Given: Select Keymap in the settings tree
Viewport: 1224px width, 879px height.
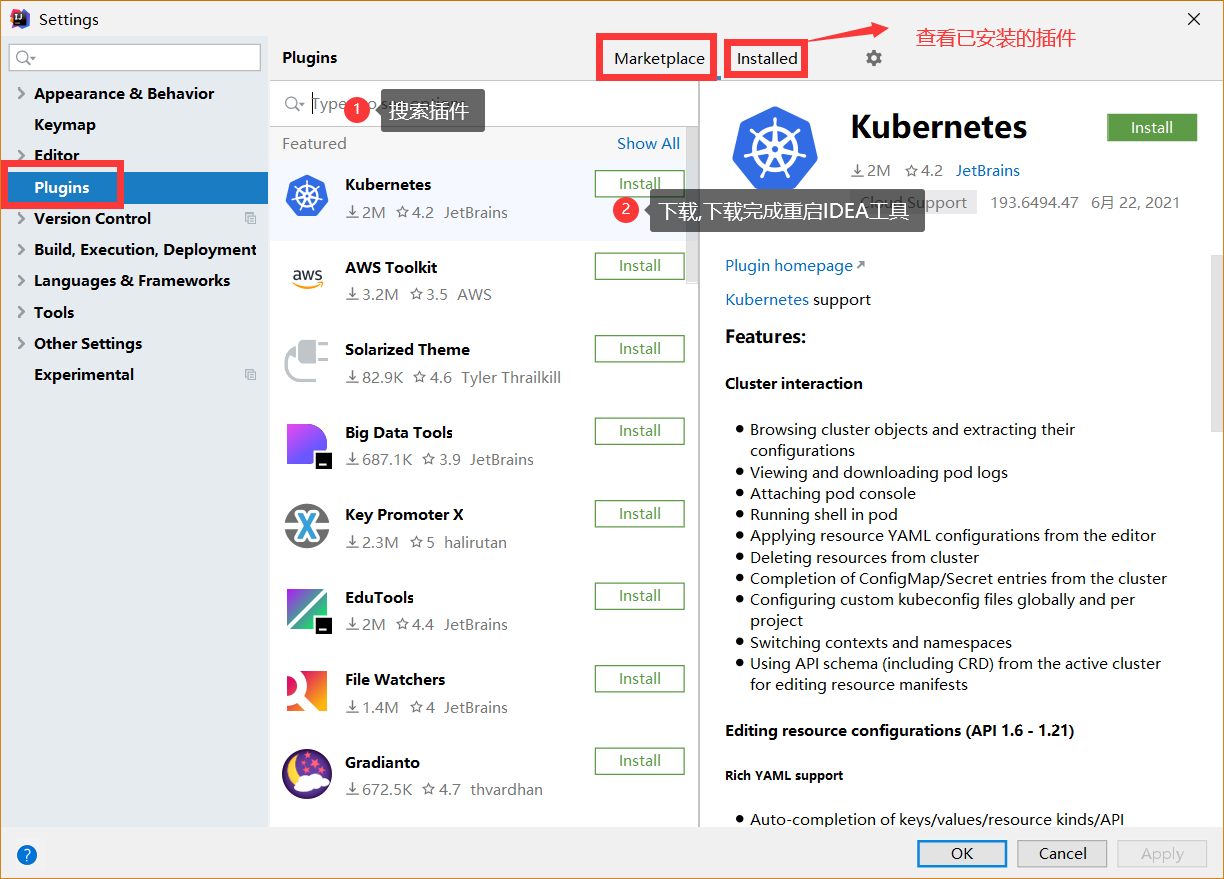Looking at the screenshot, I should [65, 124].
